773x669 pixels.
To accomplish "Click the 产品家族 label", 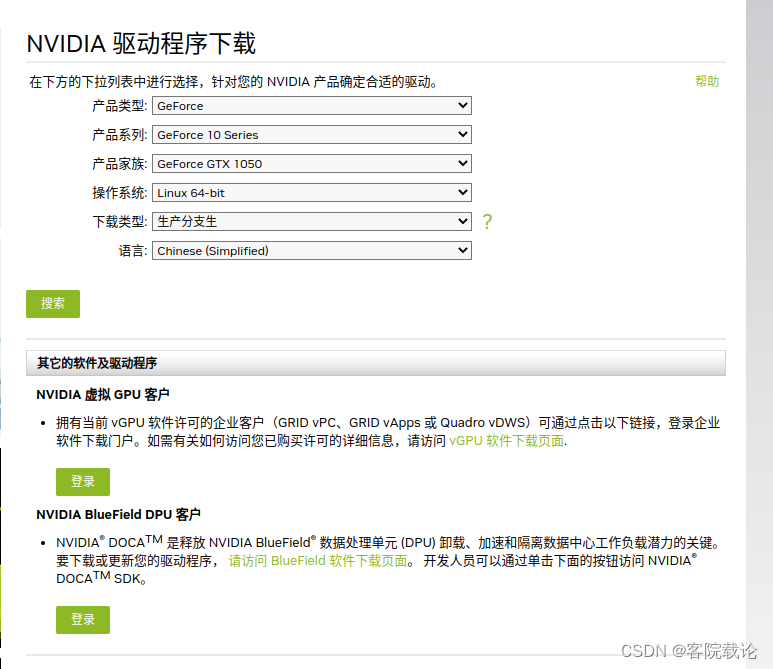I will pyautogui.click(x=120, y=164).
